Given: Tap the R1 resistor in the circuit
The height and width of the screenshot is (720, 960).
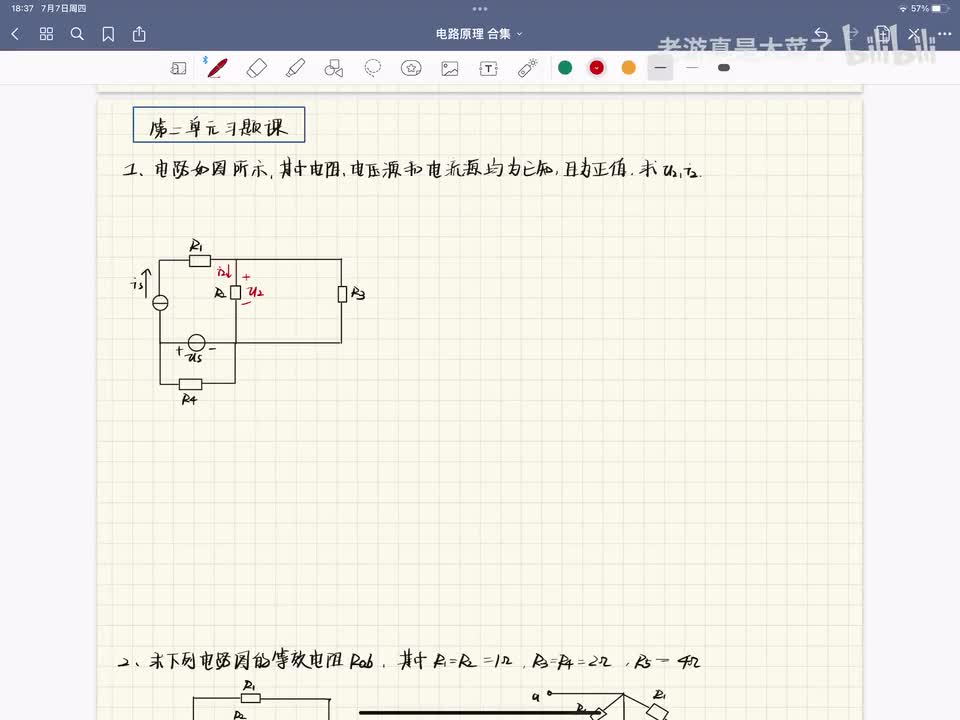Looking at the screenshot, I should click(200, 261).
